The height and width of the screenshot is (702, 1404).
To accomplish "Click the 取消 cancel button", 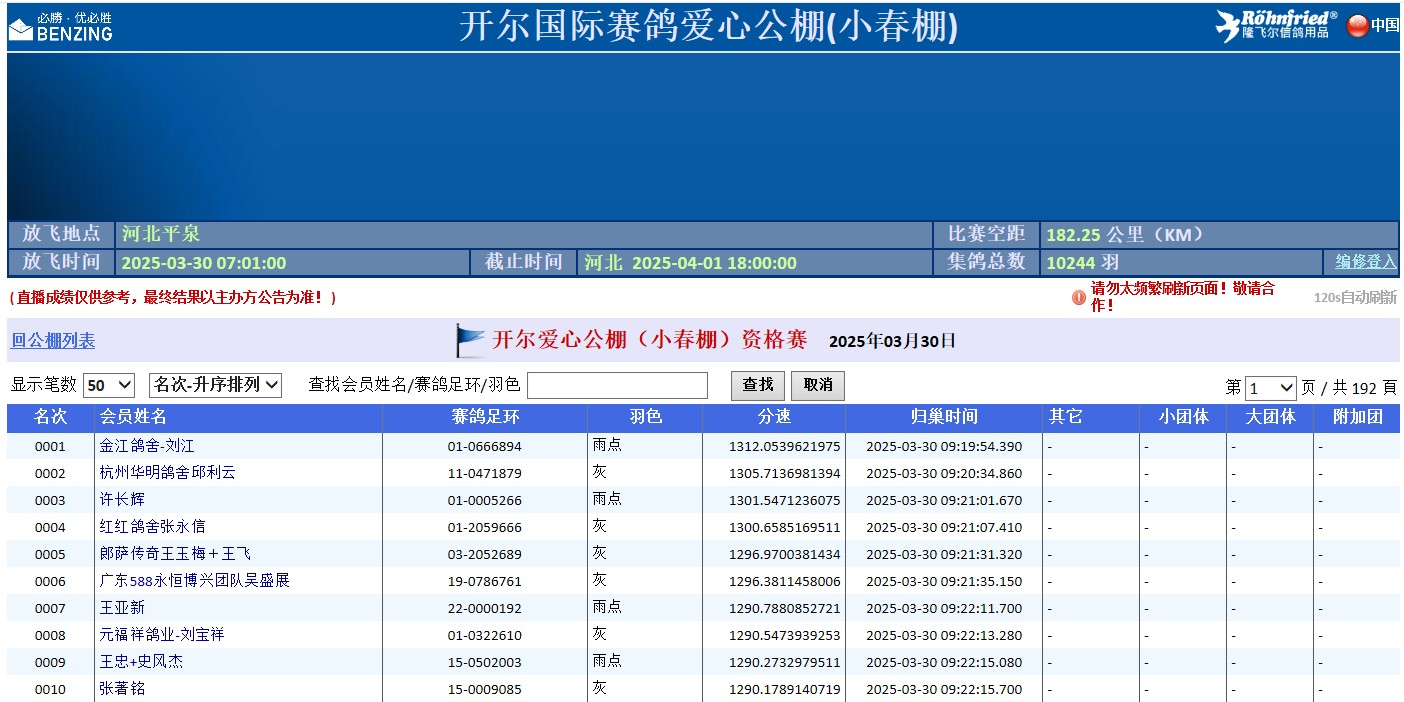I will 817,385.
